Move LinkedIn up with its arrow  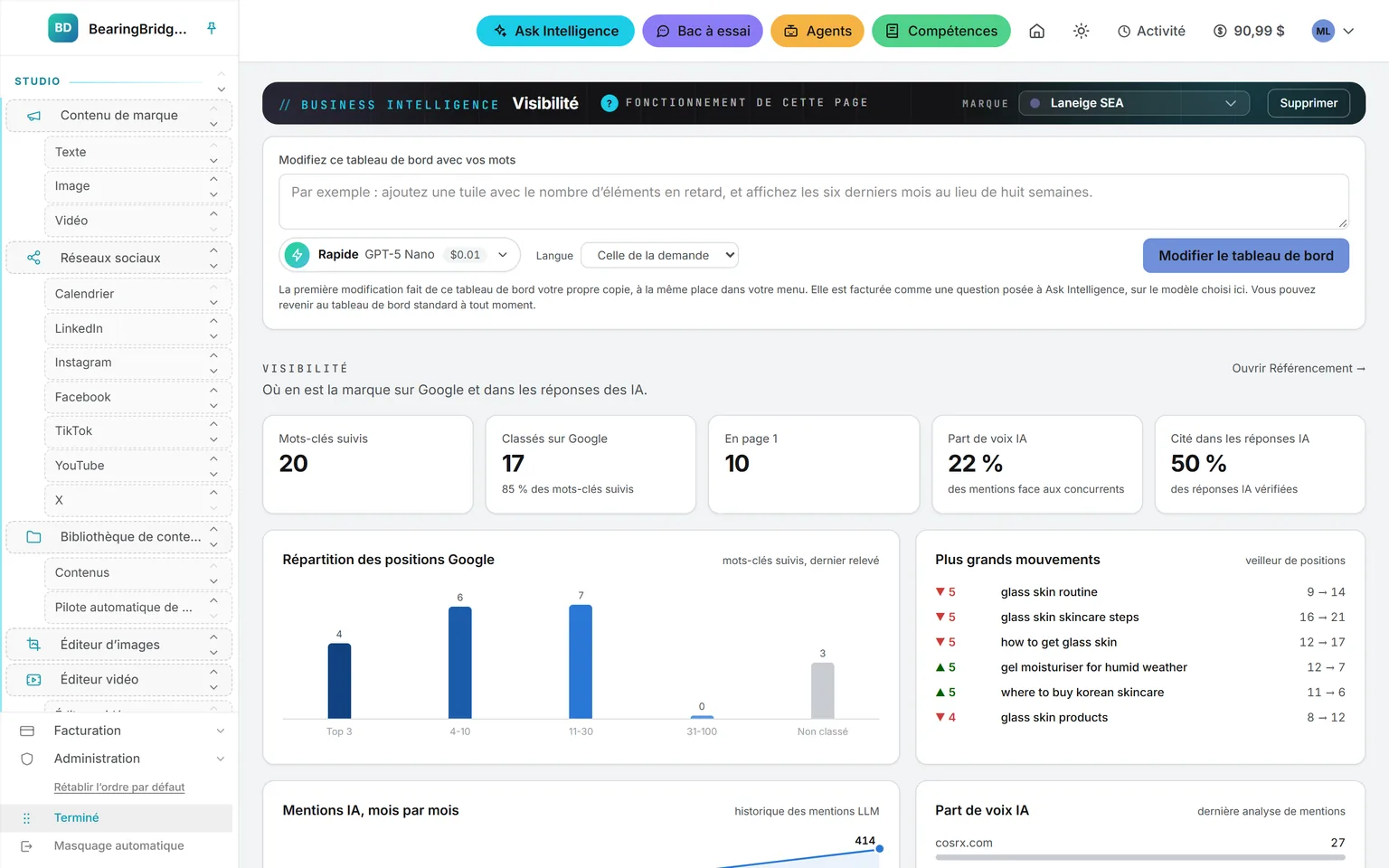coord(213,321)
